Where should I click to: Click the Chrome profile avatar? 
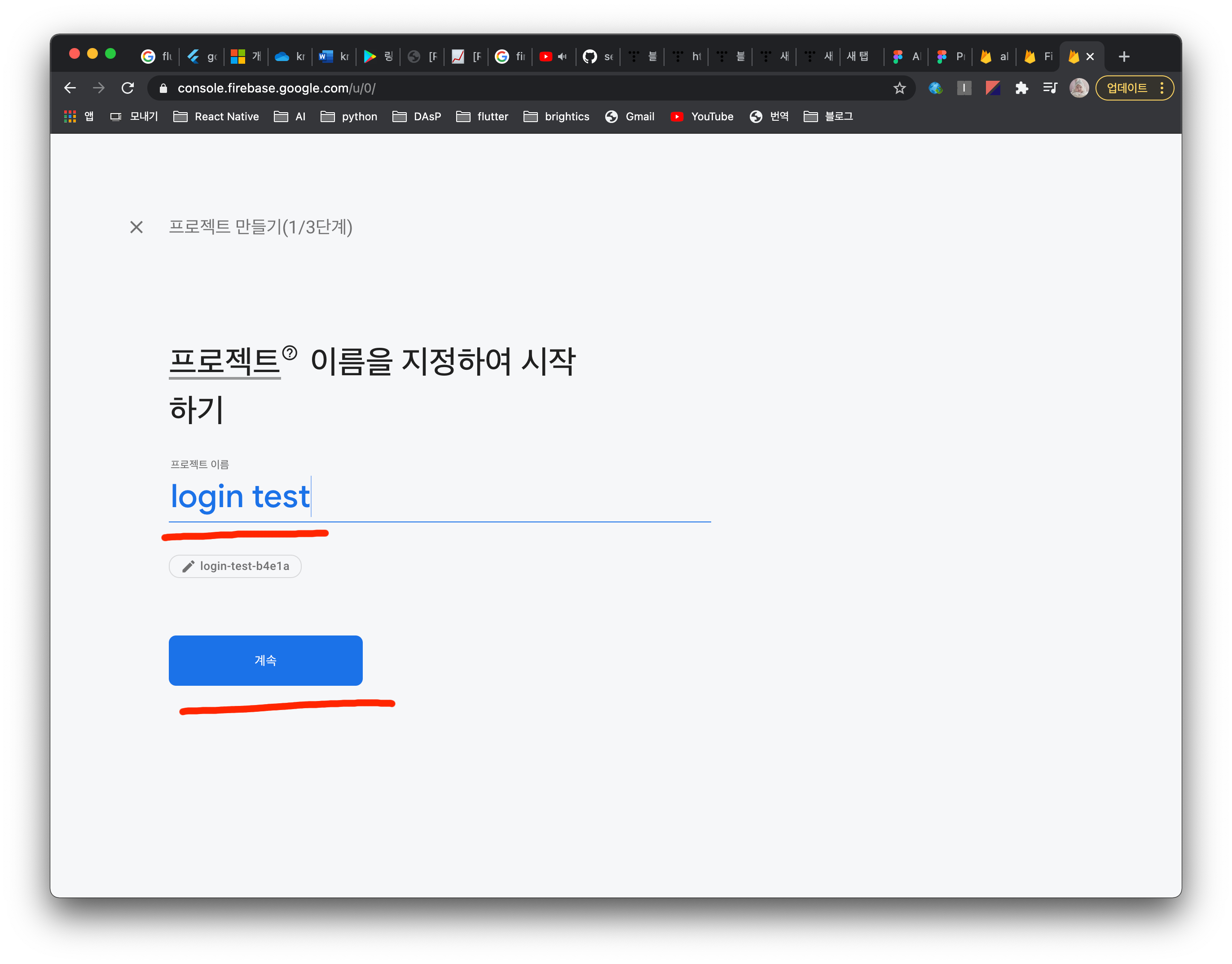1078,88
